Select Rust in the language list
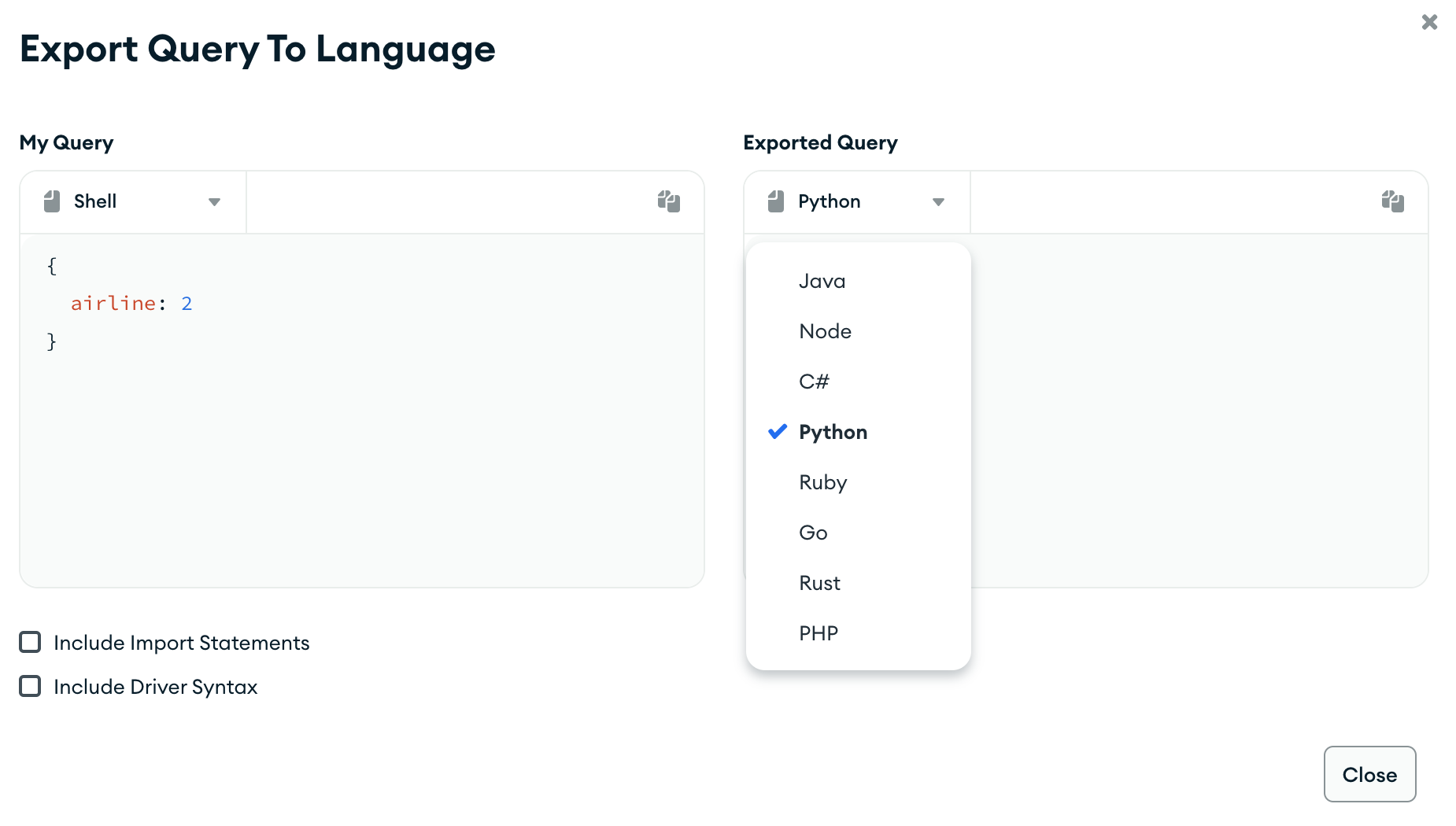 coord(819,583)
